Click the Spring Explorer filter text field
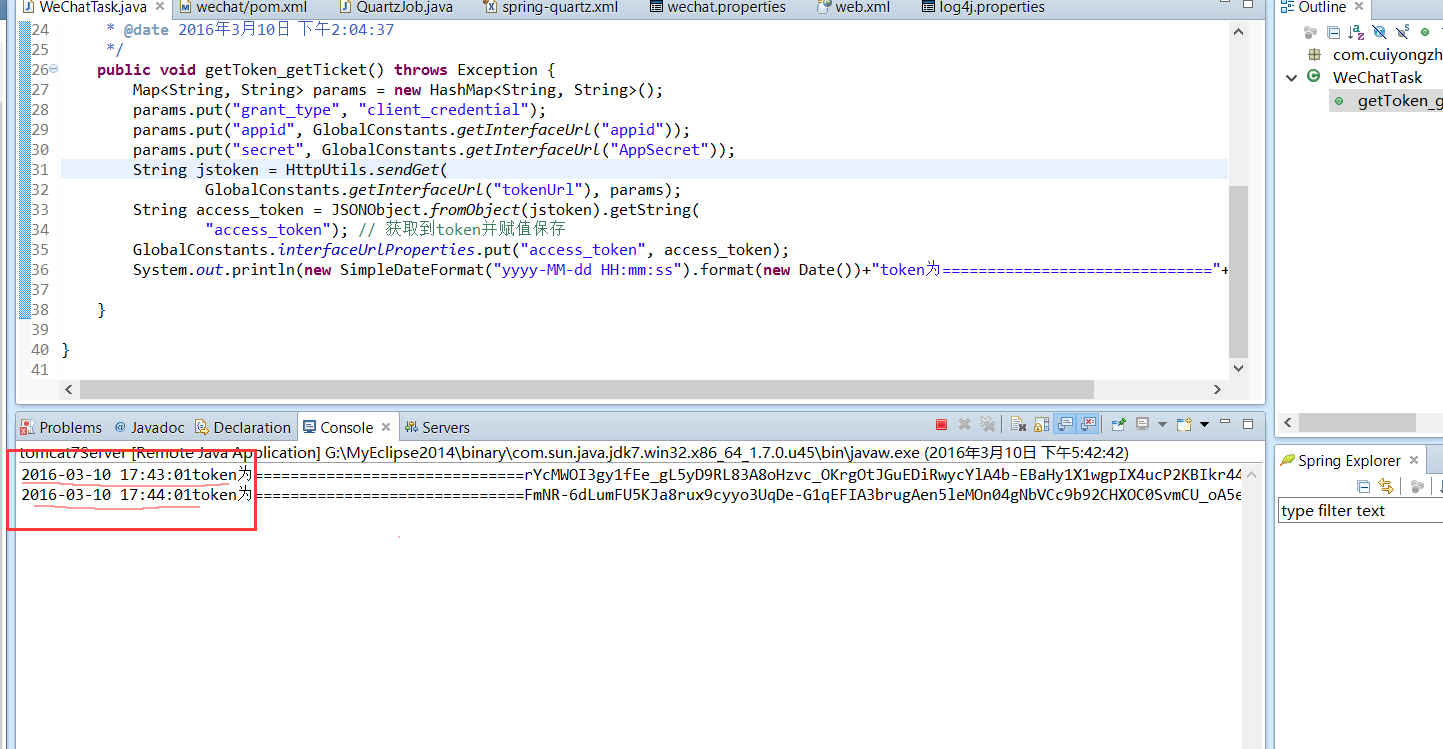The height and width of the screenshot is (749, 1443). [x=1358, y=511]
